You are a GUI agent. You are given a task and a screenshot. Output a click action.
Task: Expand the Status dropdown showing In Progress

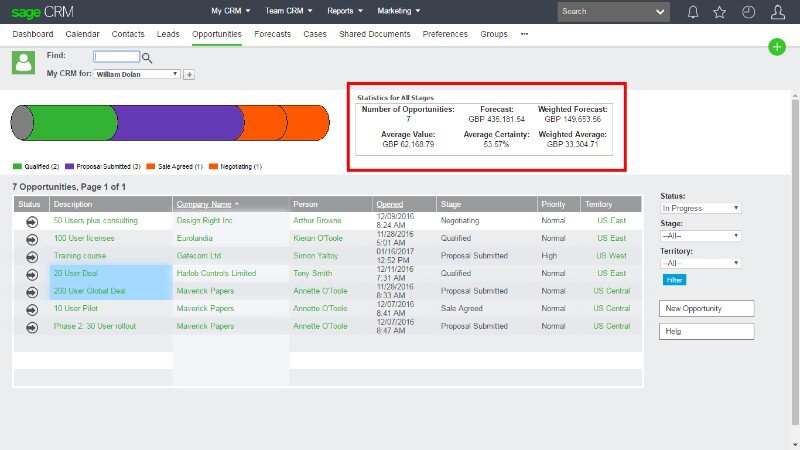tap(700, 208)
